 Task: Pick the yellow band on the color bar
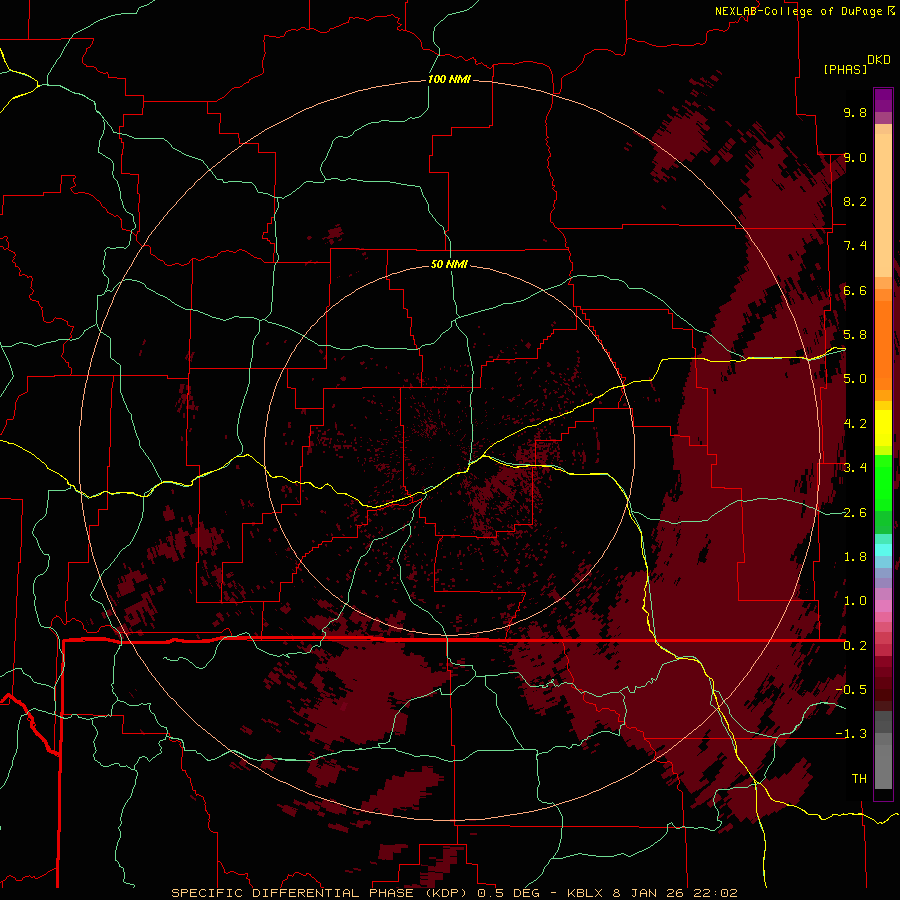[883, 428]
